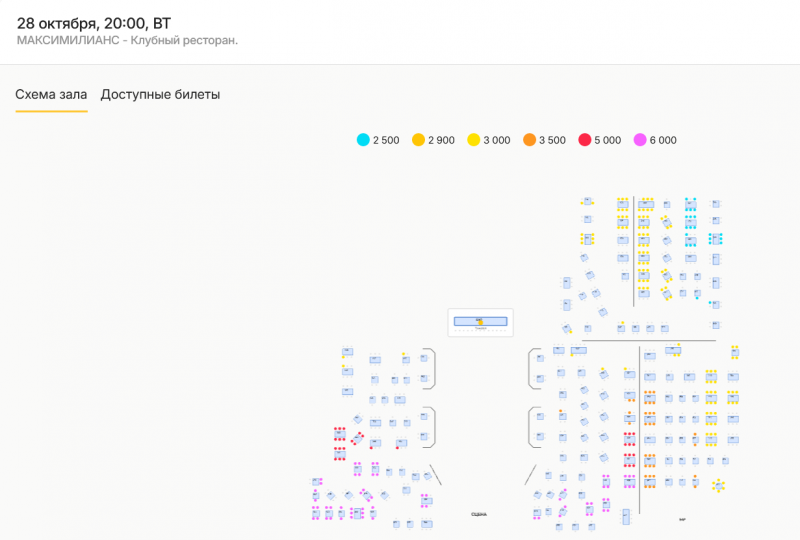
Task: Select the central bar counter table
Action: pos(480,322)
